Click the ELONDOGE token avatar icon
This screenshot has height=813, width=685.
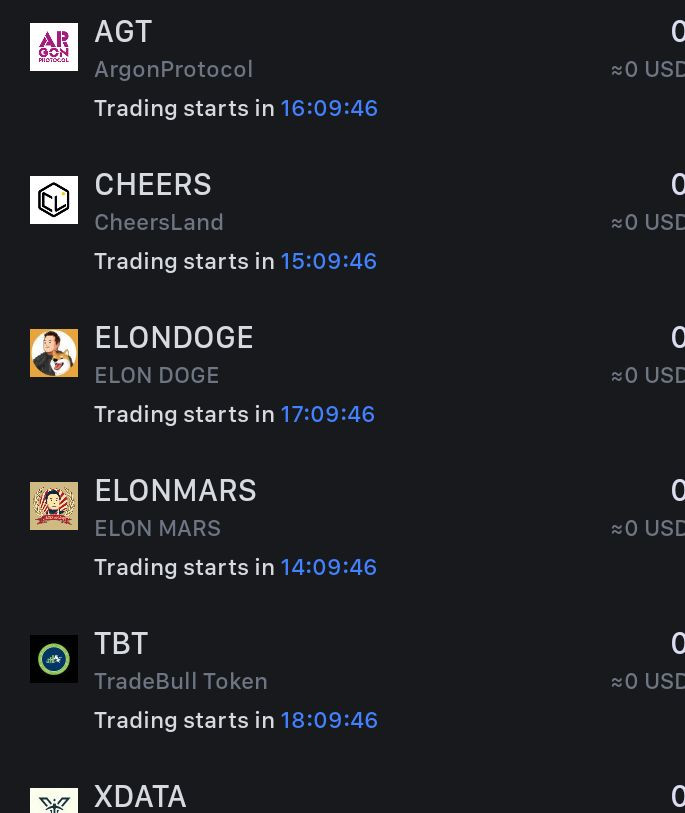[x=54, y=353]
